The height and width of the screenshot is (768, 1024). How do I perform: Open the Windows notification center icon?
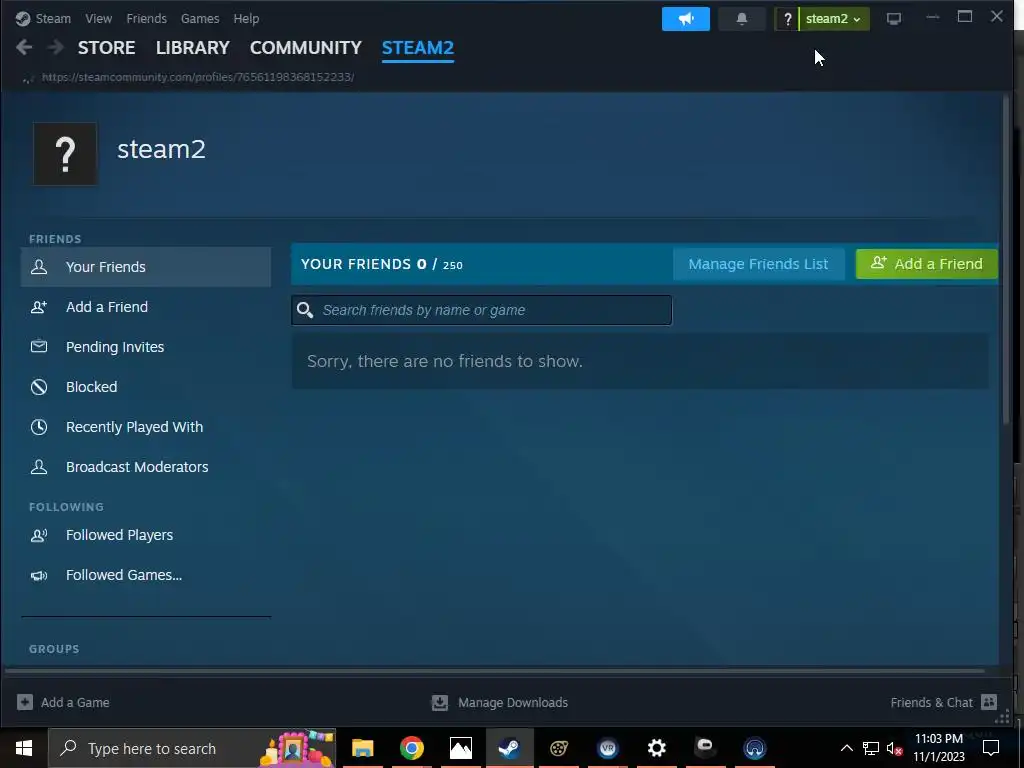pyautogui.click(x=991, y=748)
